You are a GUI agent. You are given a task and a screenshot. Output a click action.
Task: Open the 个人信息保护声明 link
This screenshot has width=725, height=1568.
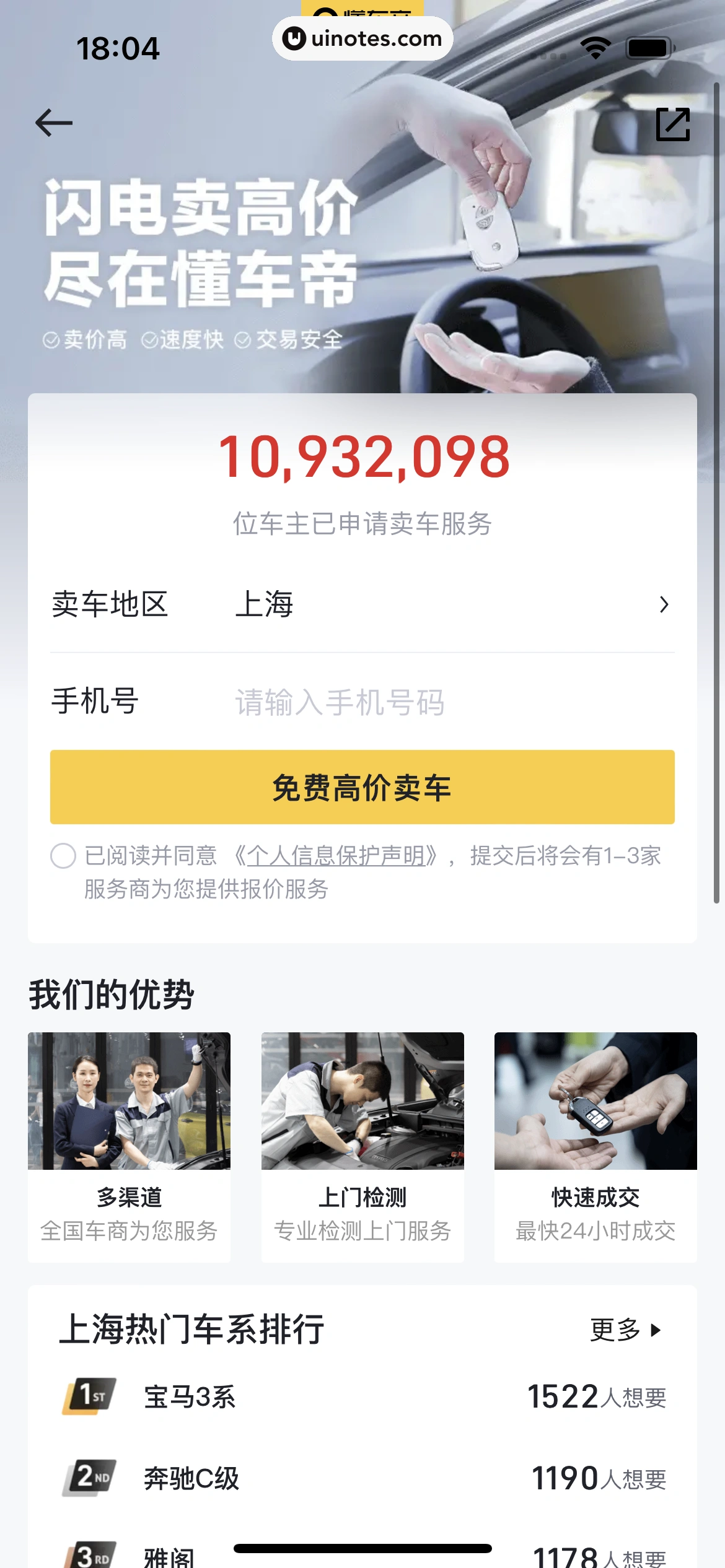coord(335,856)
